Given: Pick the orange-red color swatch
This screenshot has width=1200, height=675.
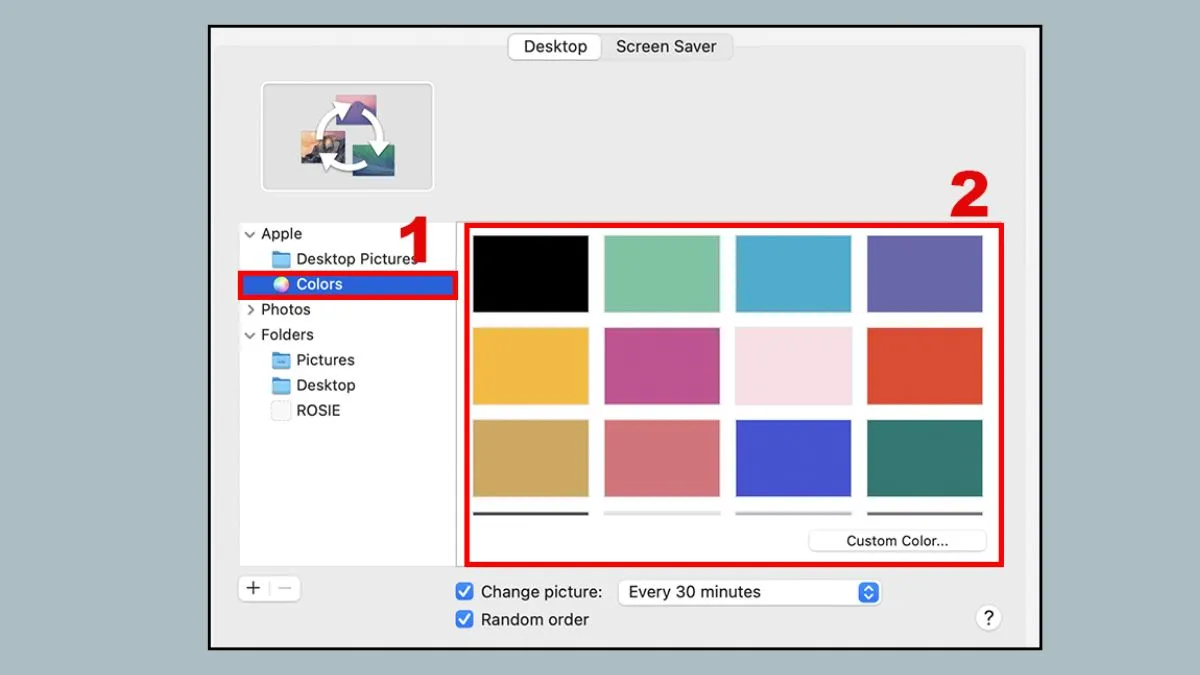Looking at the screenshot, I should pos(924,366).
